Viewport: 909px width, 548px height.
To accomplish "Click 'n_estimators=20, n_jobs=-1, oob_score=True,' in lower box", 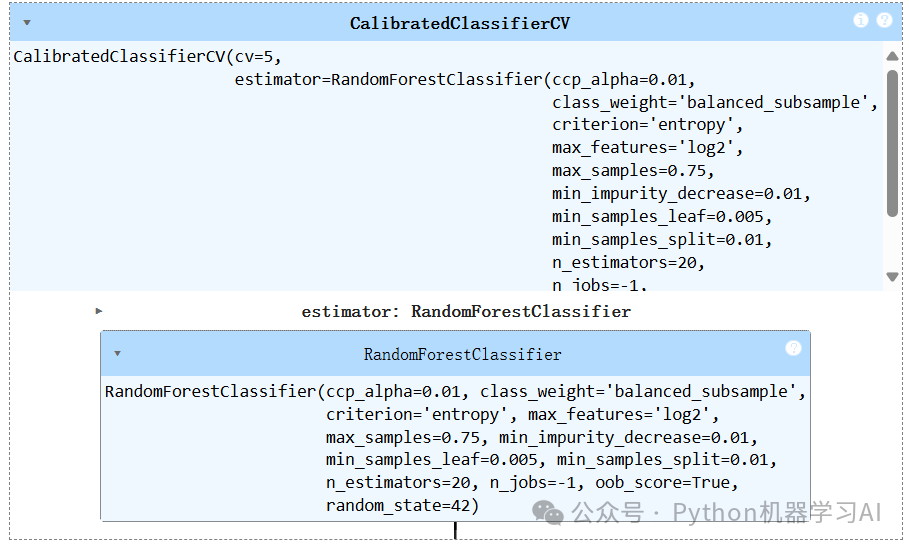I will pyautogui.click(x=532, y=482).
